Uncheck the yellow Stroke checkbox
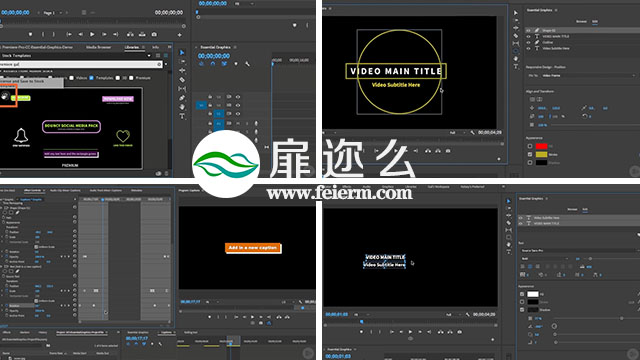The width and height of the screenshot is (640, 360). coord(530,154)
